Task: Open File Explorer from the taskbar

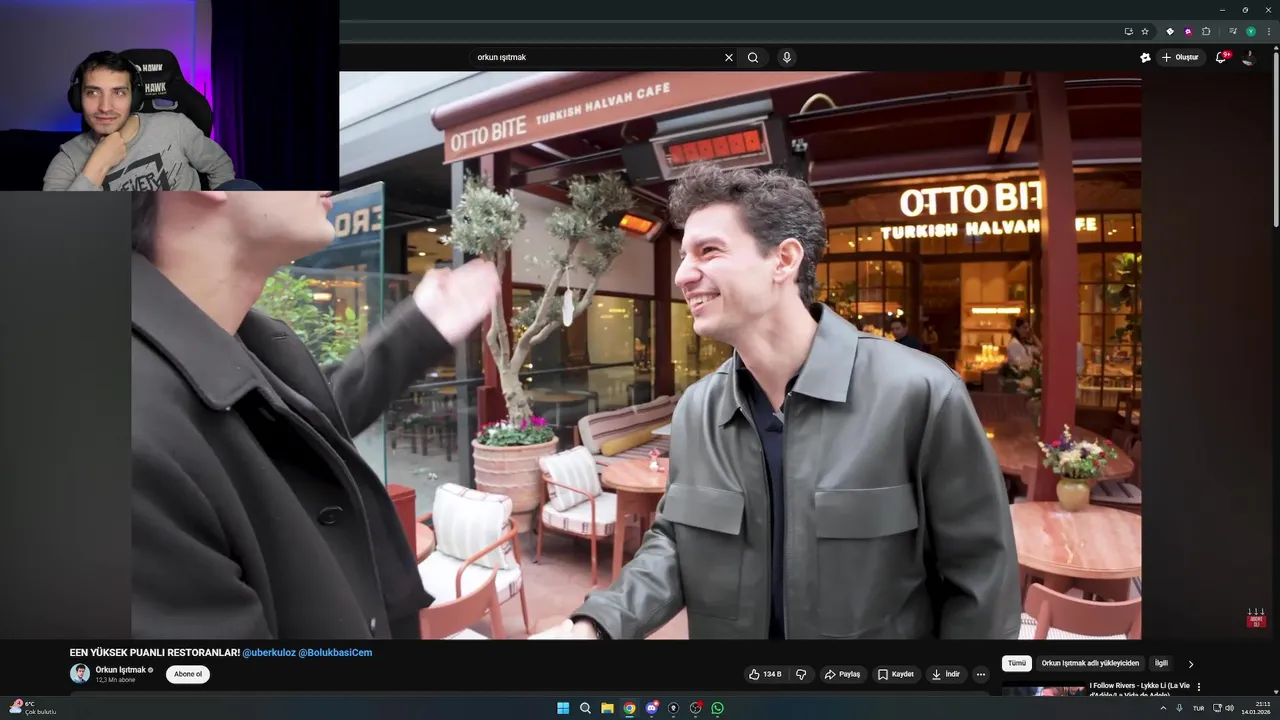Action: [x=607, y=708]
